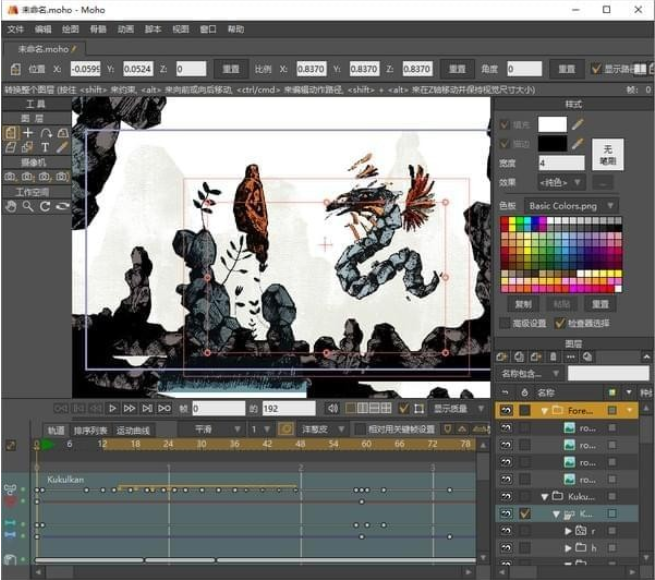
Task: Toggle visibility of the Fore... layer
Action: [x=506, y=410]
